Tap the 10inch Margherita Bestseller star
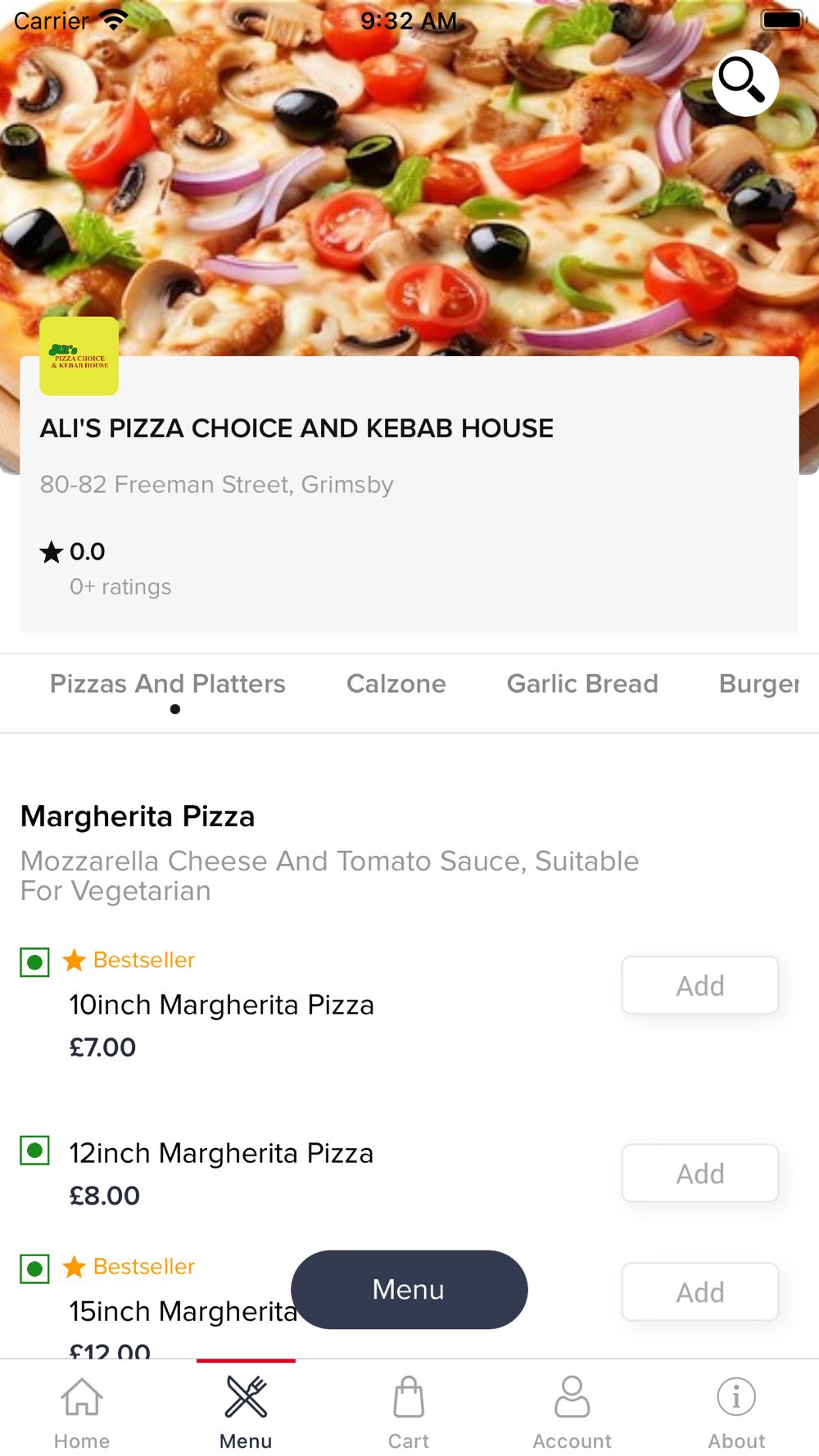819x1456 pixels. click(x=75, y=960)
